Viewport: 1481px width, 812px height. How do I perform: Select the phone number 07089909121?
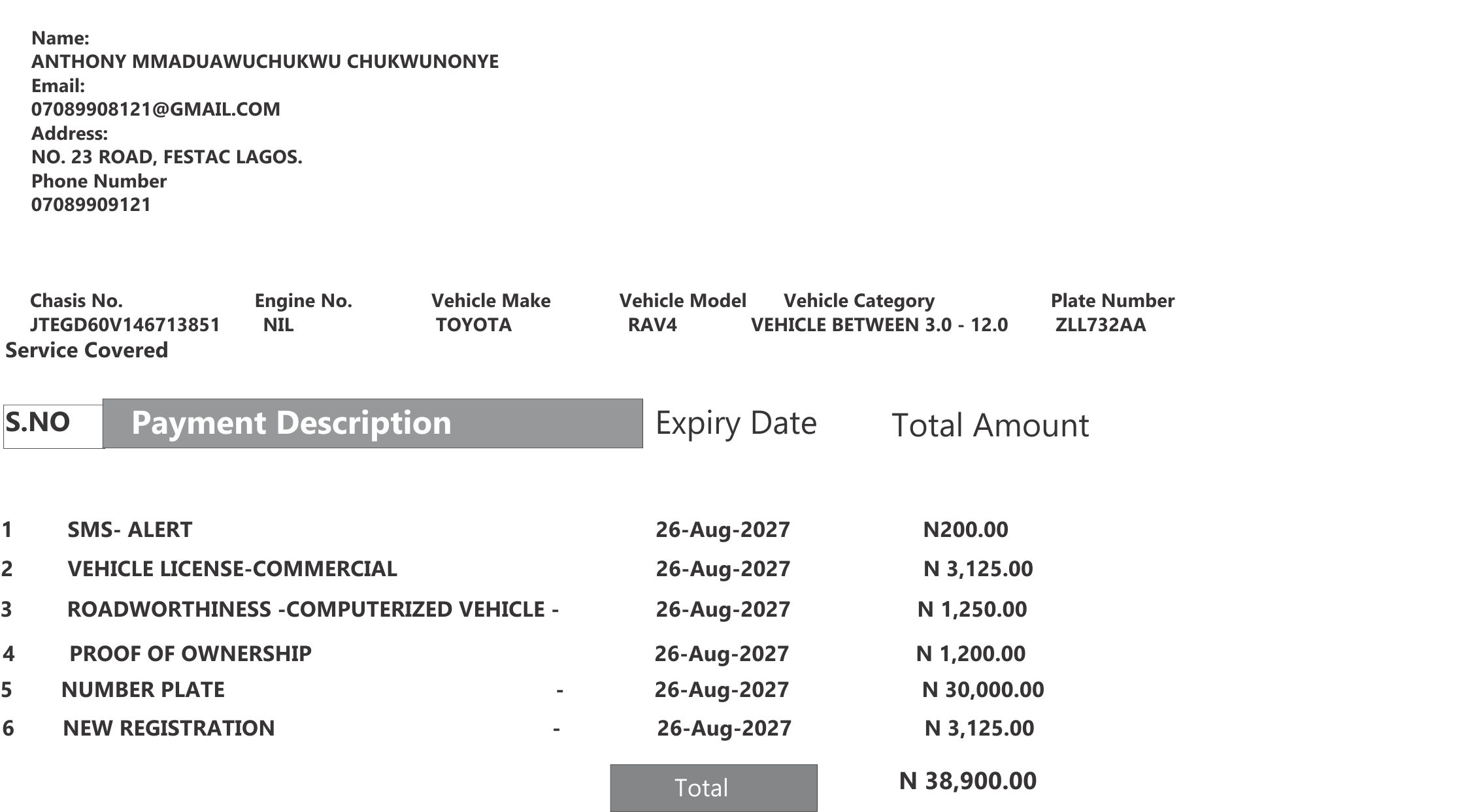click(x=91, y=204)
